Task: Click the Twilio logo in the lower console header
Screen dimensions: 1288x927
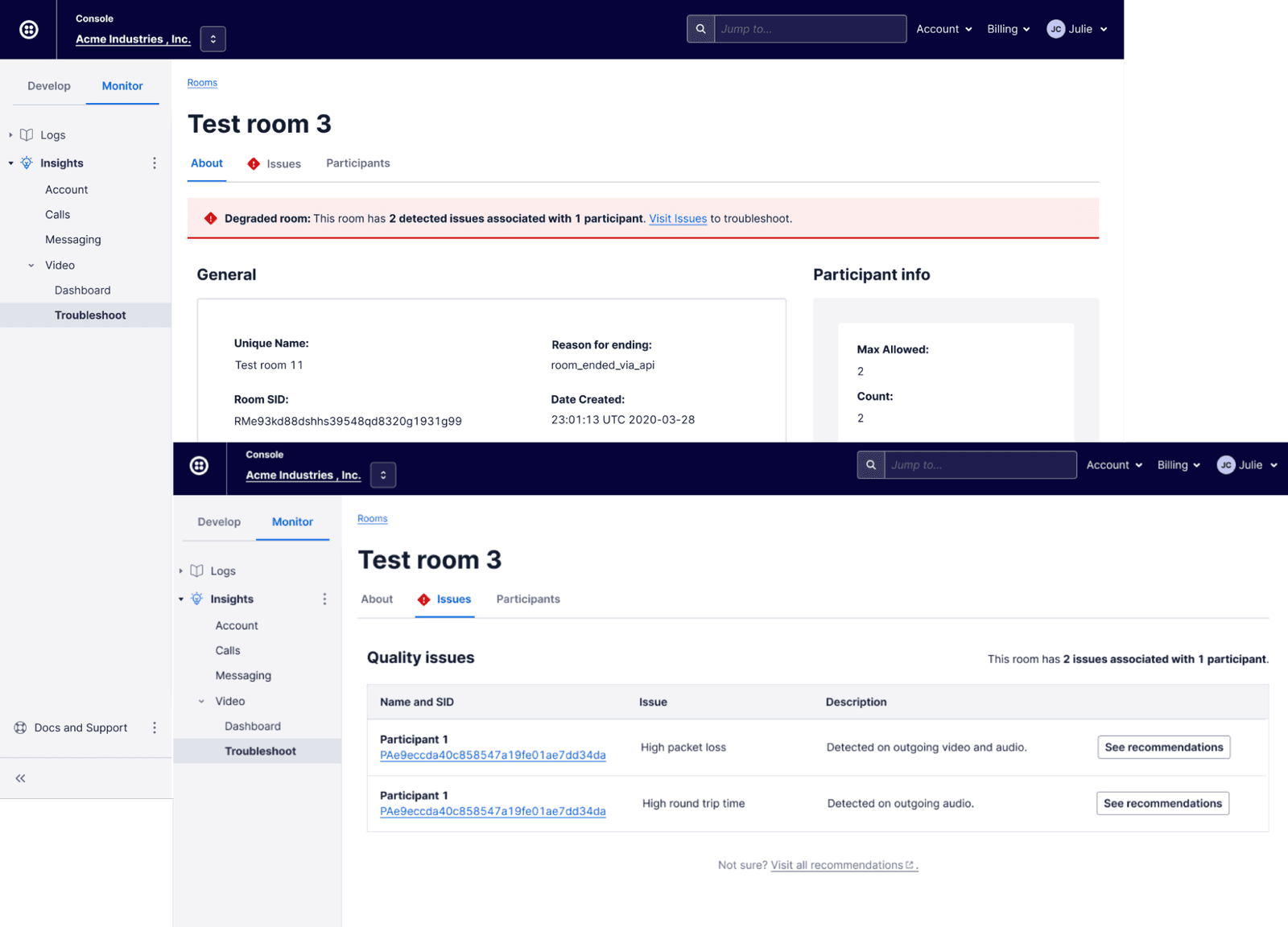Action: click(x=199, y=468)
